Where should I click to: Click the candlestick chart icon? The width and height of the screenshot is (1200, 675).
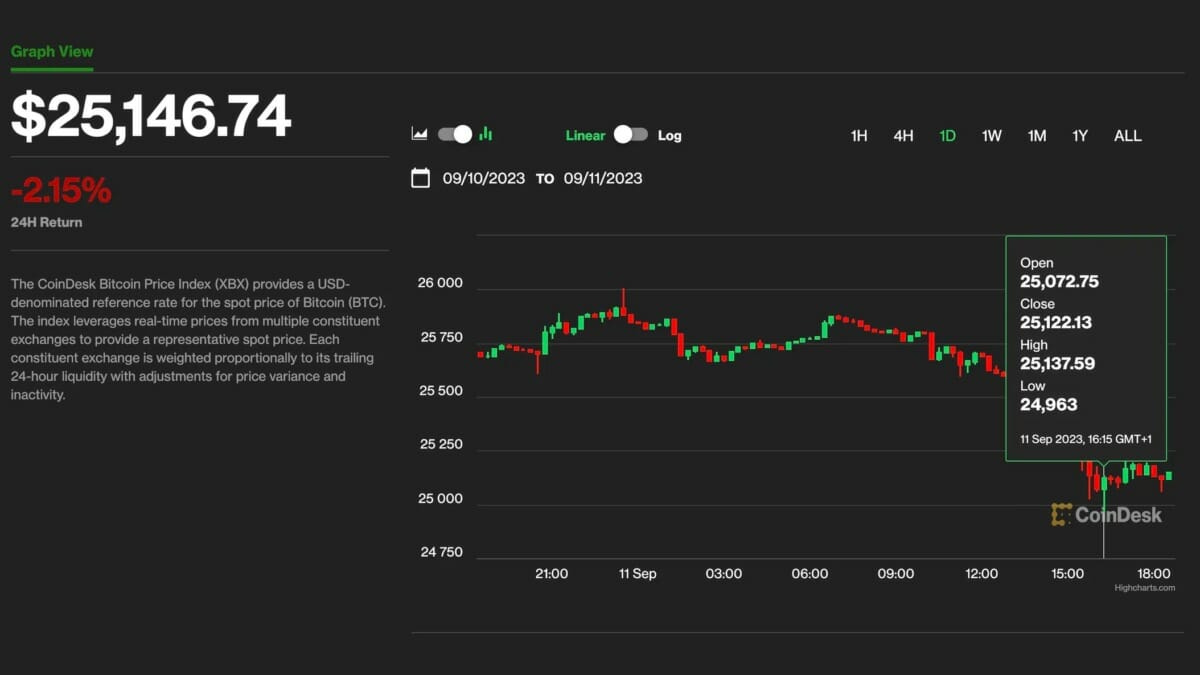[x=486, y=134]
